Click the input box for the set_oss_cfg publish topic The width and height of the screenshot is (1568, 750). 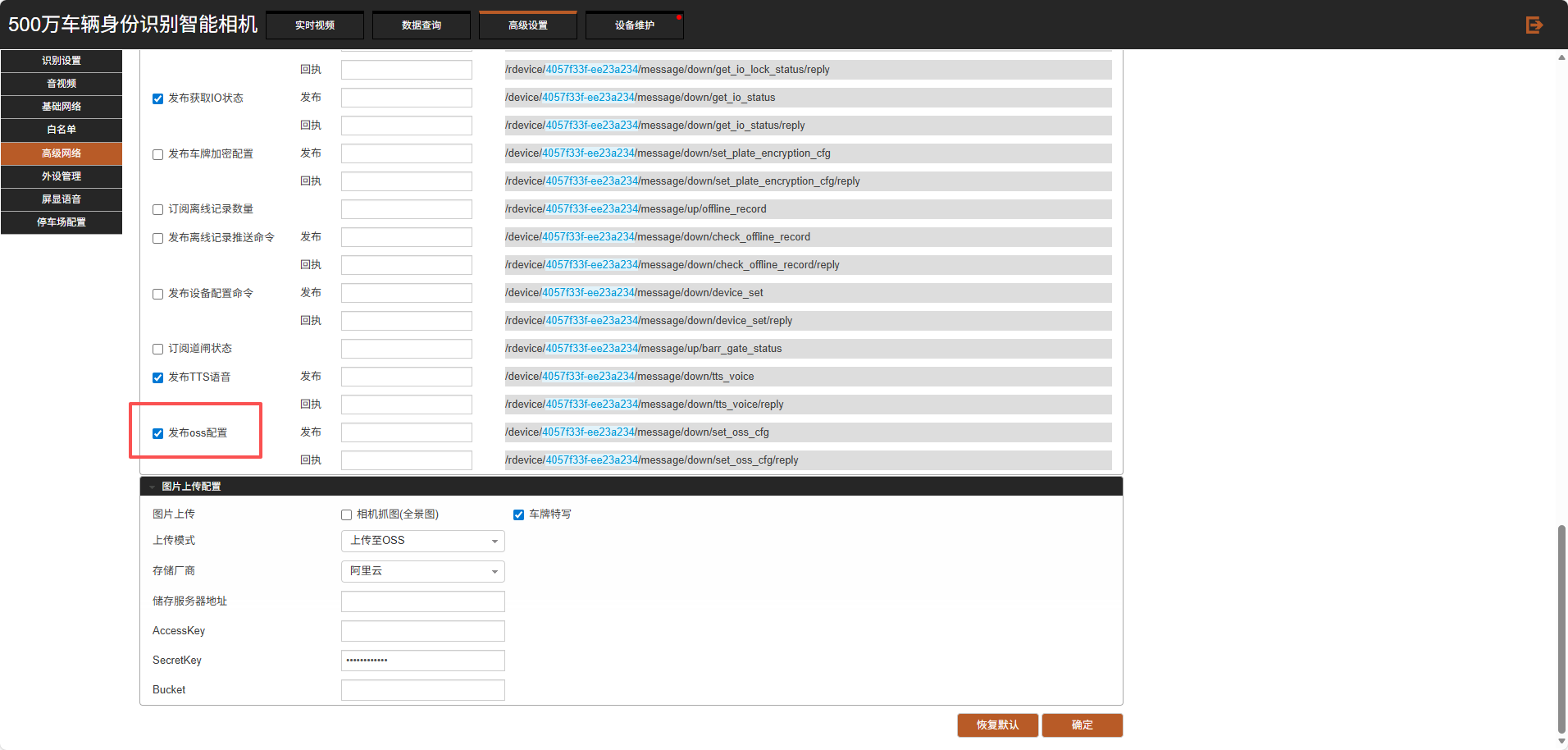pos(406,432)
